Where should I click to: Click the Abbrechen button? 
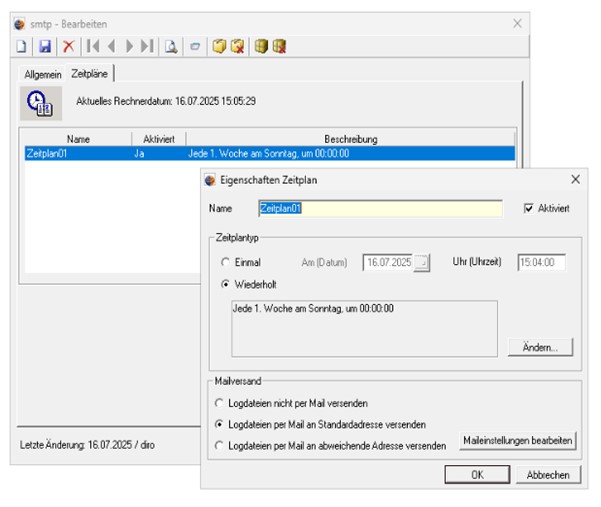[548, 475]
